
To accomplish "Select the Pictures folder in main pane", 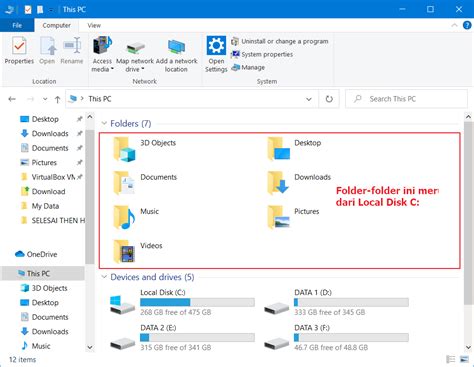I will click(293, 217).
